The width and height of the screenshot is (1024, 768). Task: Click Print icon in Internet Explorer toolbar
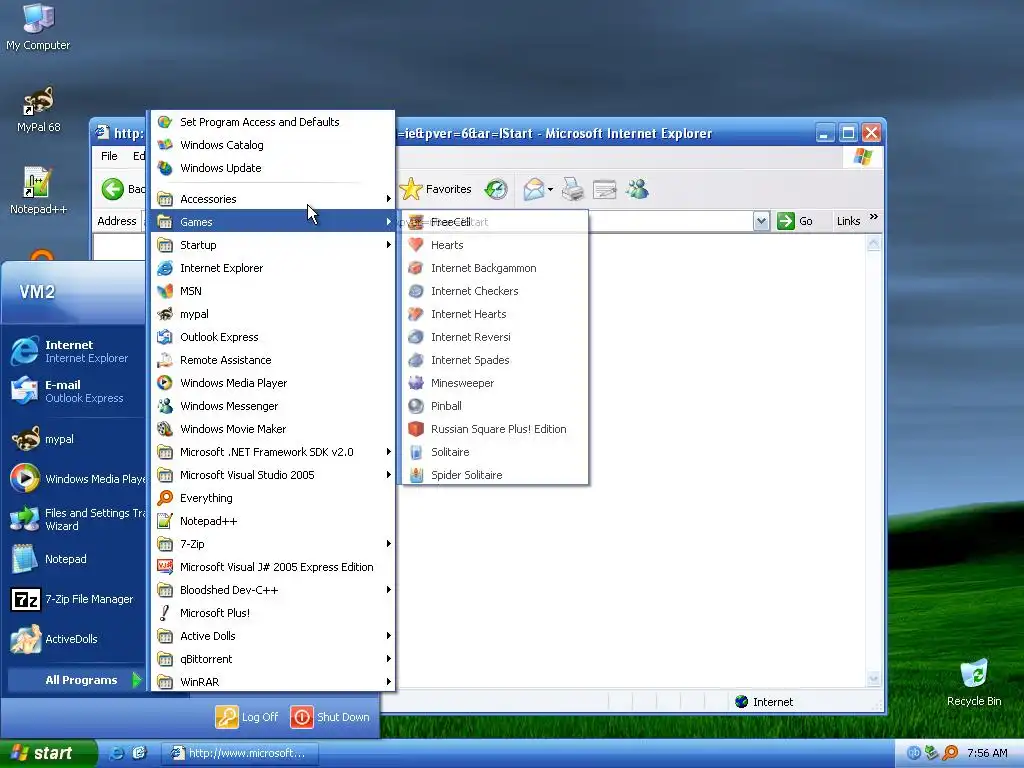(x=573, y=189)
